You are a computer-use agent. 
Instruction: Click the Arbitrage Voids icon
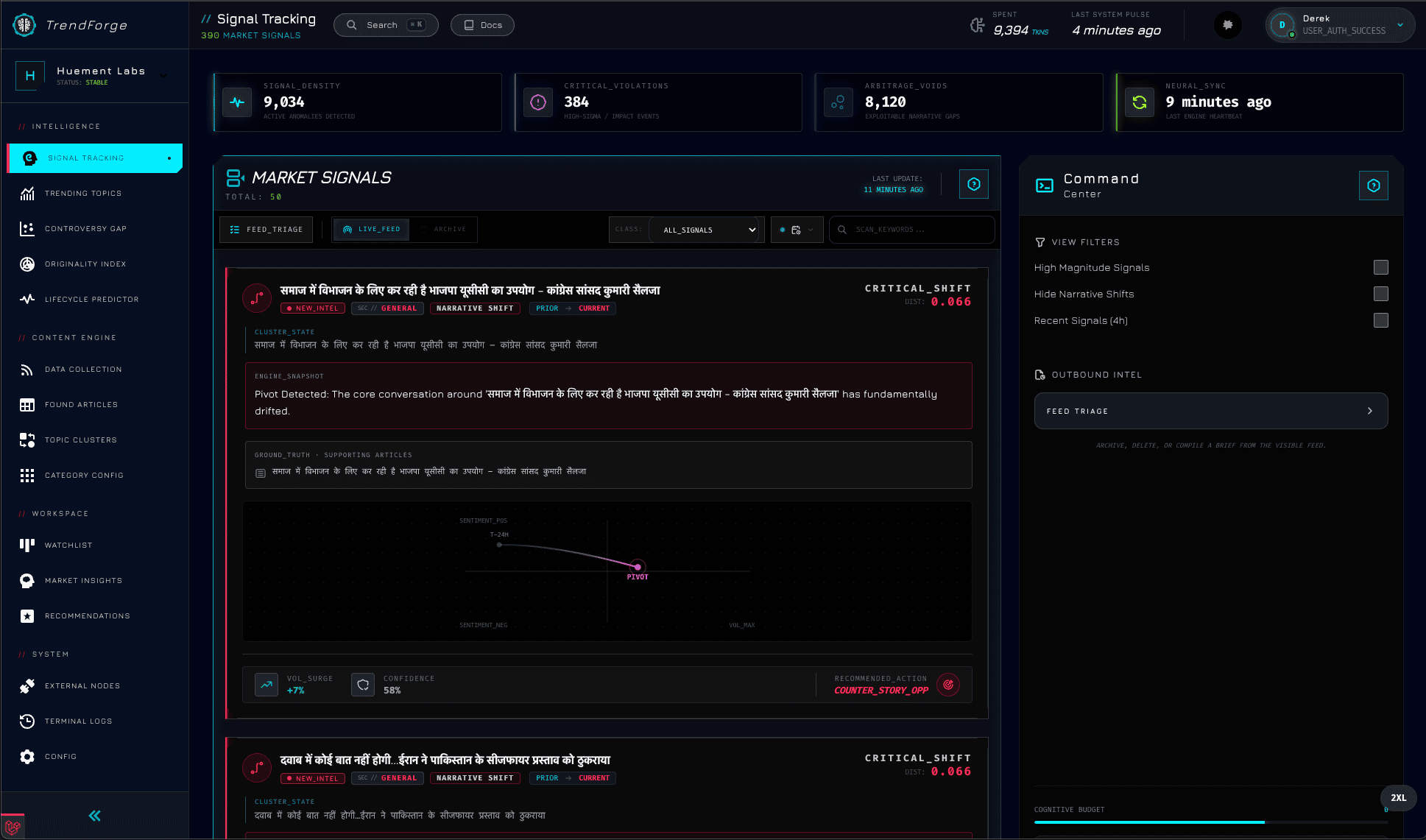pos(839,102)
